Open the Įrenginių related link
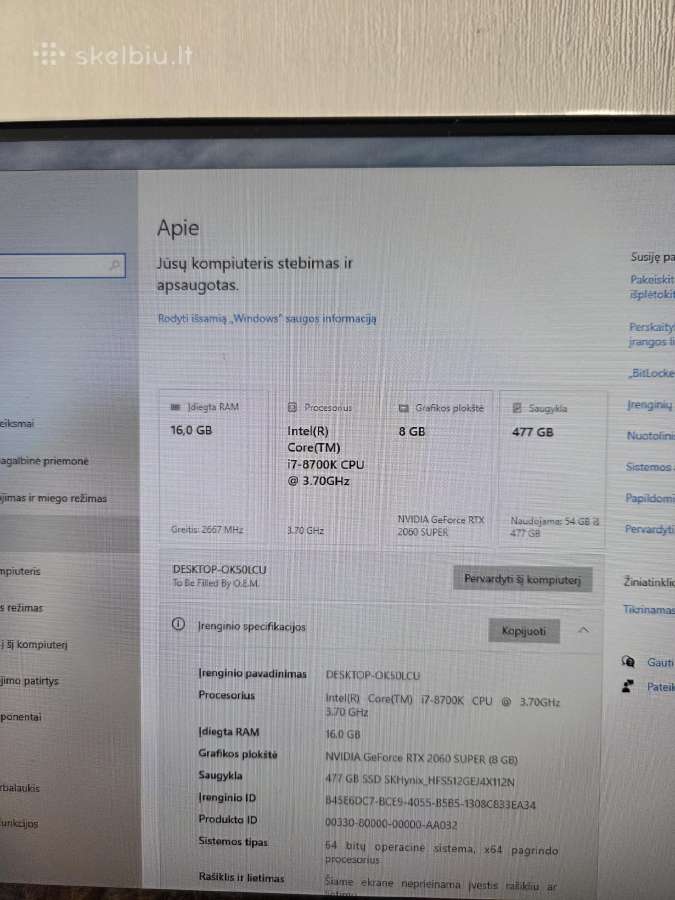Image resolution: width=675 pixels, height=900 pixels. click(x=649, y=405)
